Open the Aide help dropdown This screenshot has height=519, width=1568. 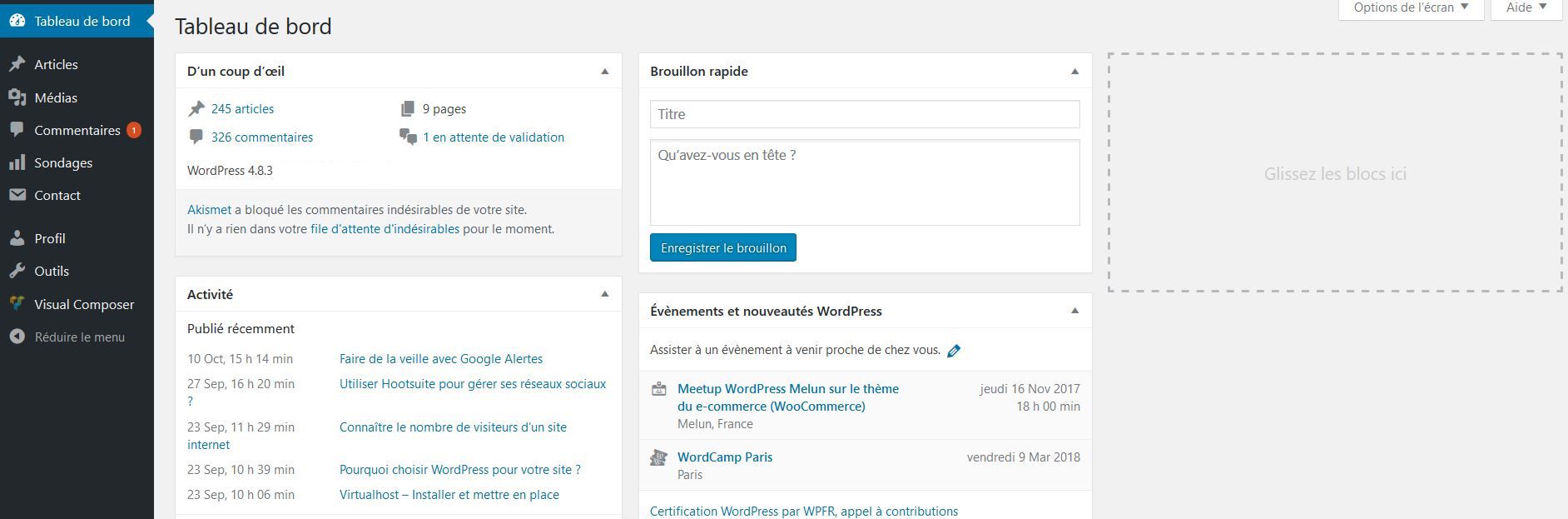[x=1526, y=8]
